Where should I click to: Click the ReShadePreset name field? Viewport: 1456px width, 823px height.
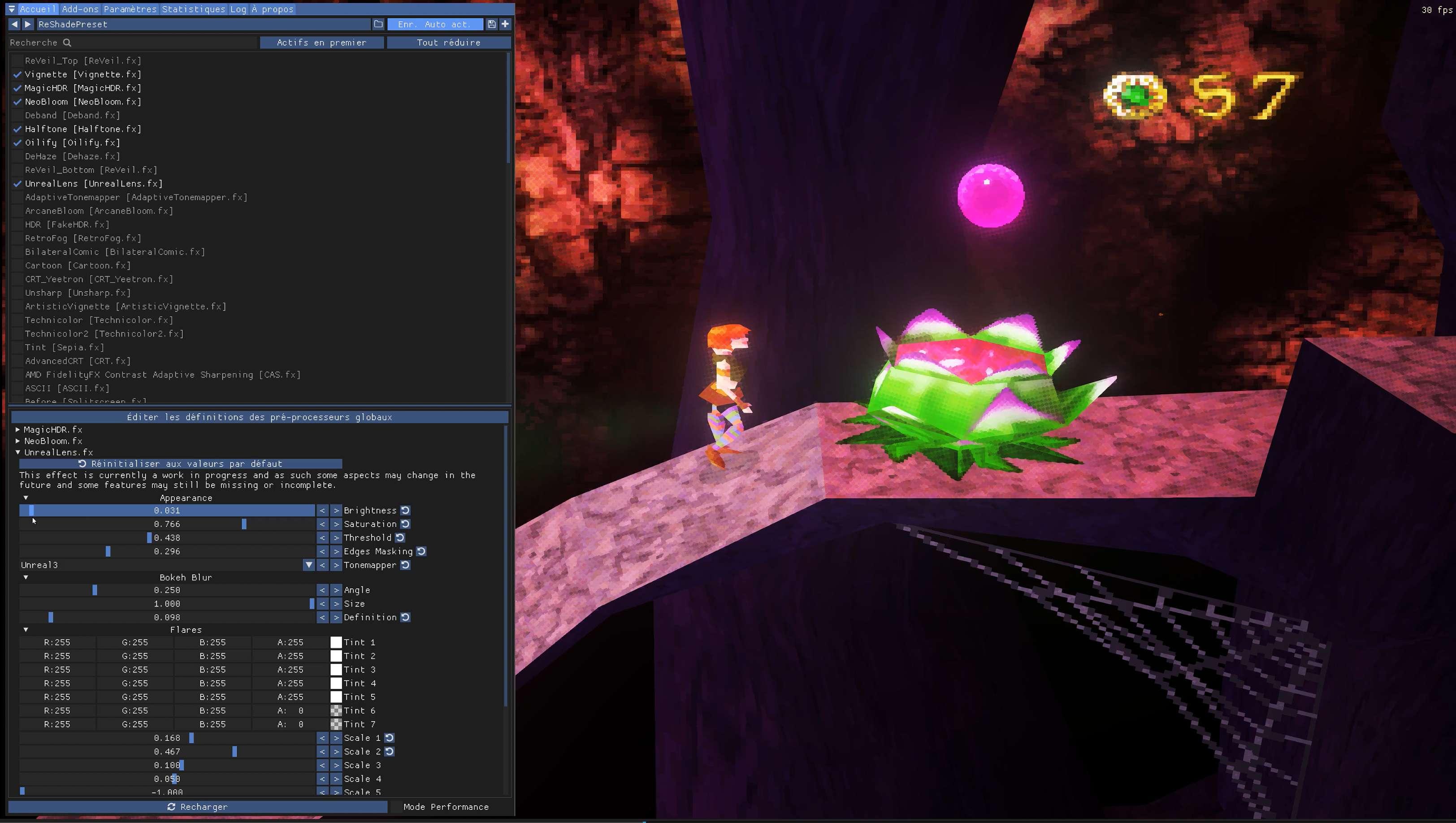[x=203, y=24]
